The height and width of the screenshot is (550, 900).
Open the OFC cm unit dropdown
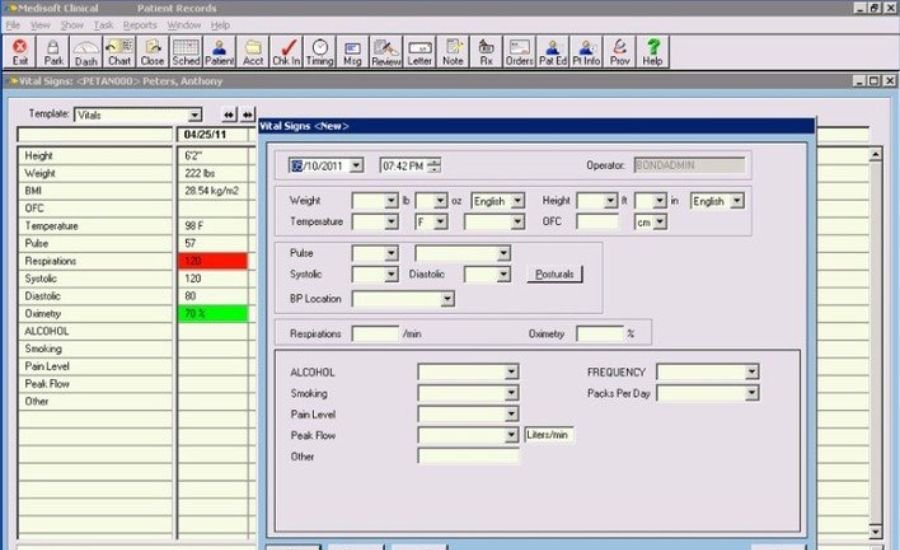tap(660, 222)
